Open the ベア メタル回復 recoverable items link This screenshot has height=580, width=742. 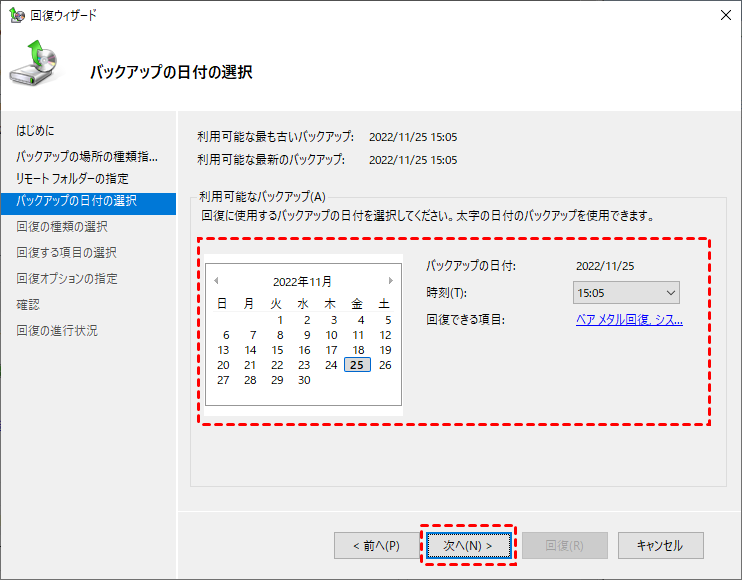coord(629,320)
